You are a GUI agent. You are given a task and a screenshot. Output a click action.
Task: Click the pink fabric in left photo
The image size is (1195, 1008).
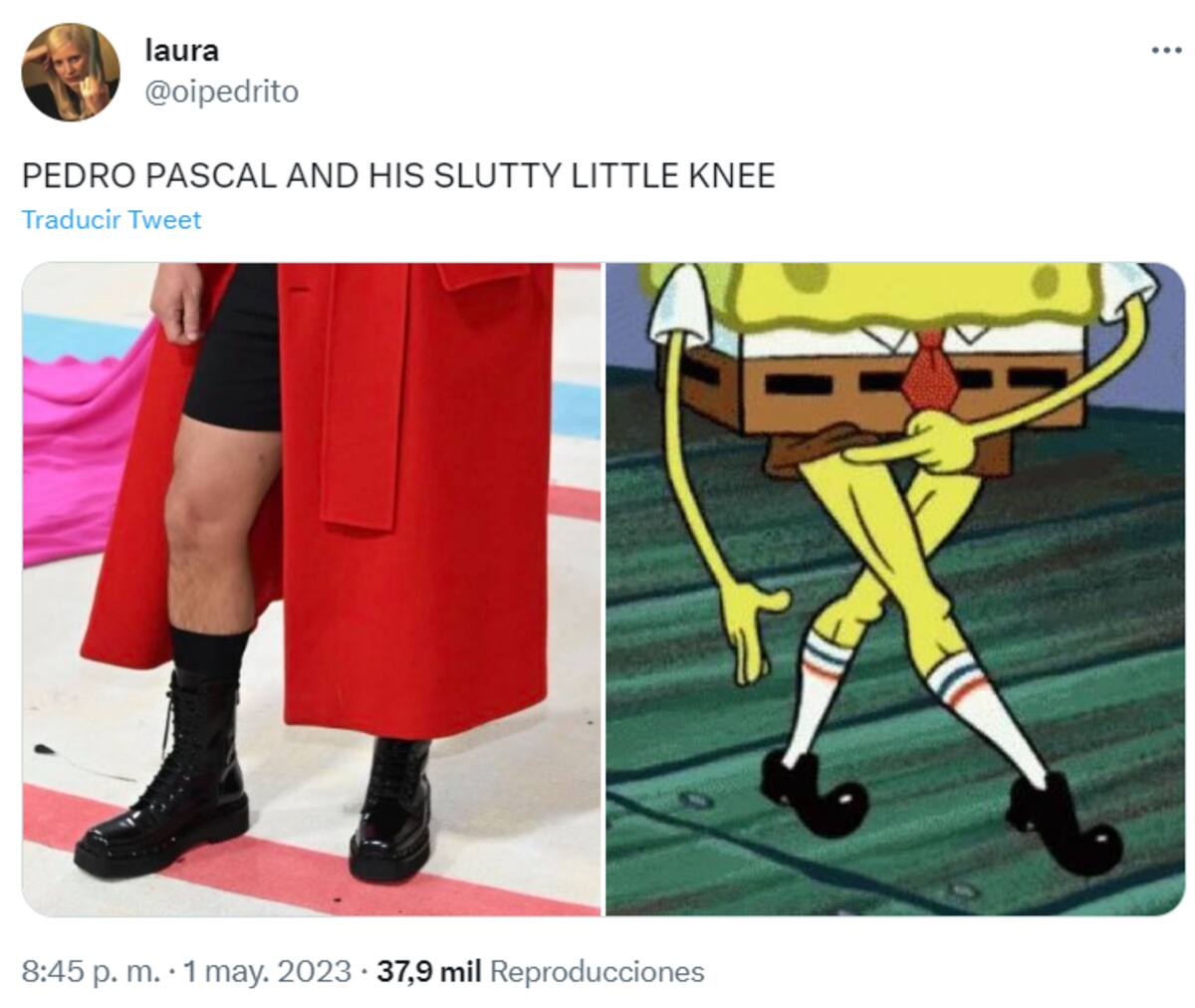pos(83,448)
